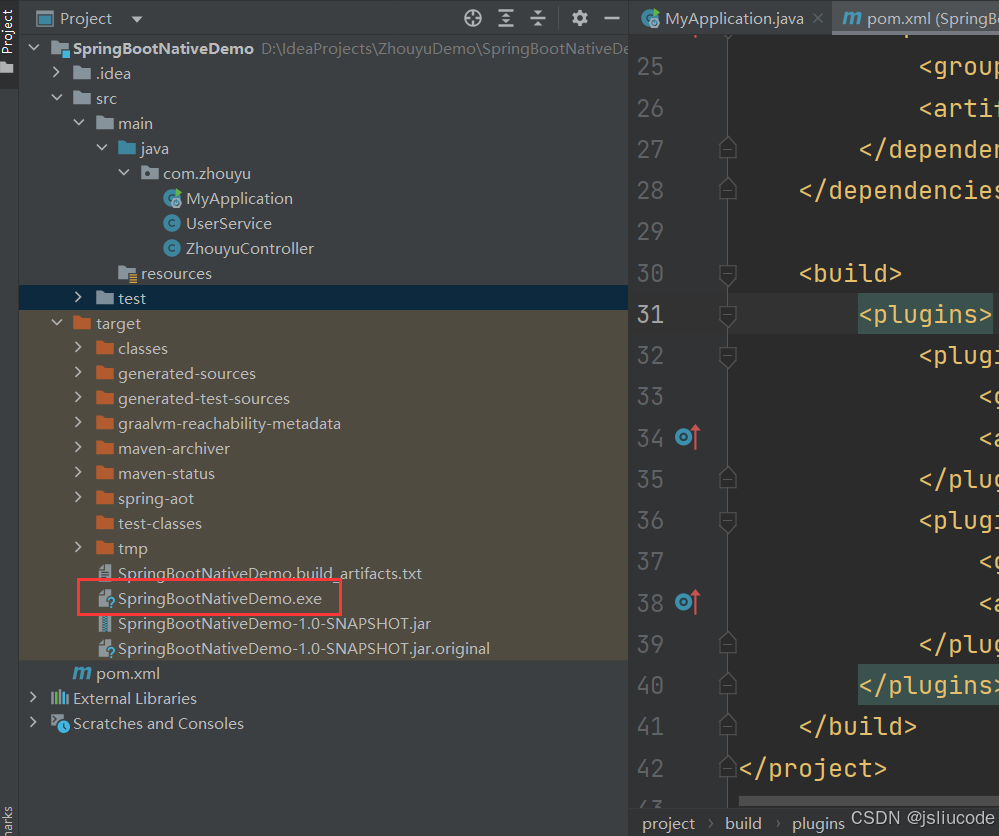Open the ZhouyuController class
This screenshot has width=999, height=836.
pyautogui.click(x=249, y=248)
